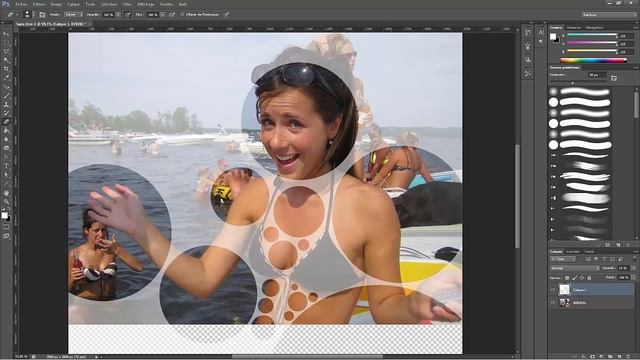Open the workspace switcher dropdown

coord(609,15)
